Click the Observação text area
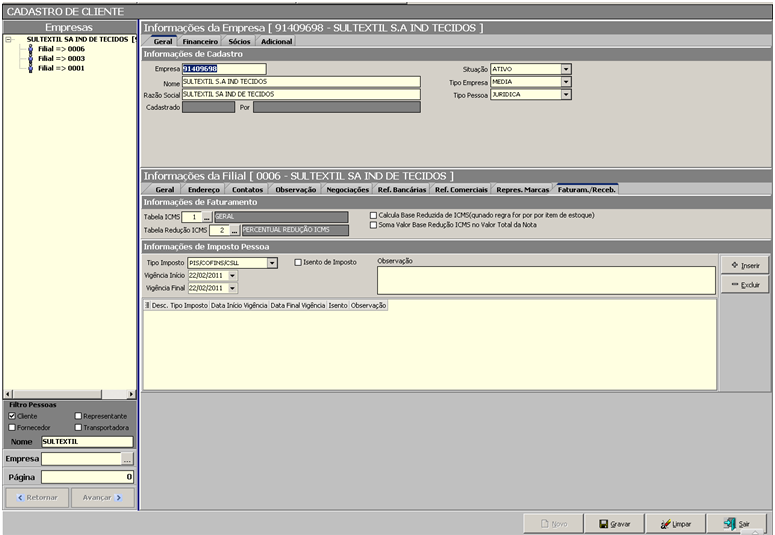Screen dimensions: 775x535 pyautogui.click(x=545, y=280)
